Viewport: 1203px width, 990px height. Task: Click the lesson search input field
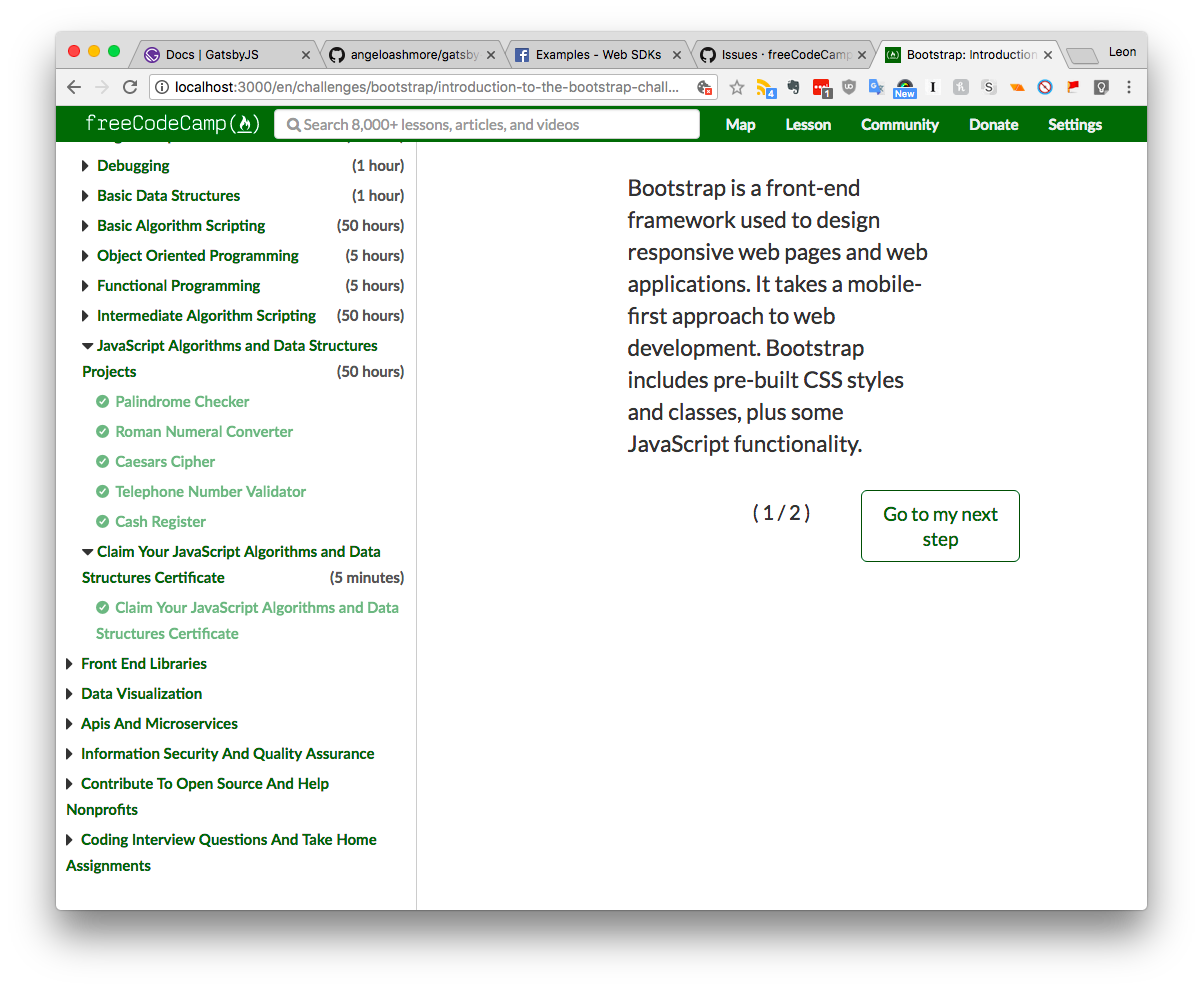pyautogui.click(x=486, y=124)
